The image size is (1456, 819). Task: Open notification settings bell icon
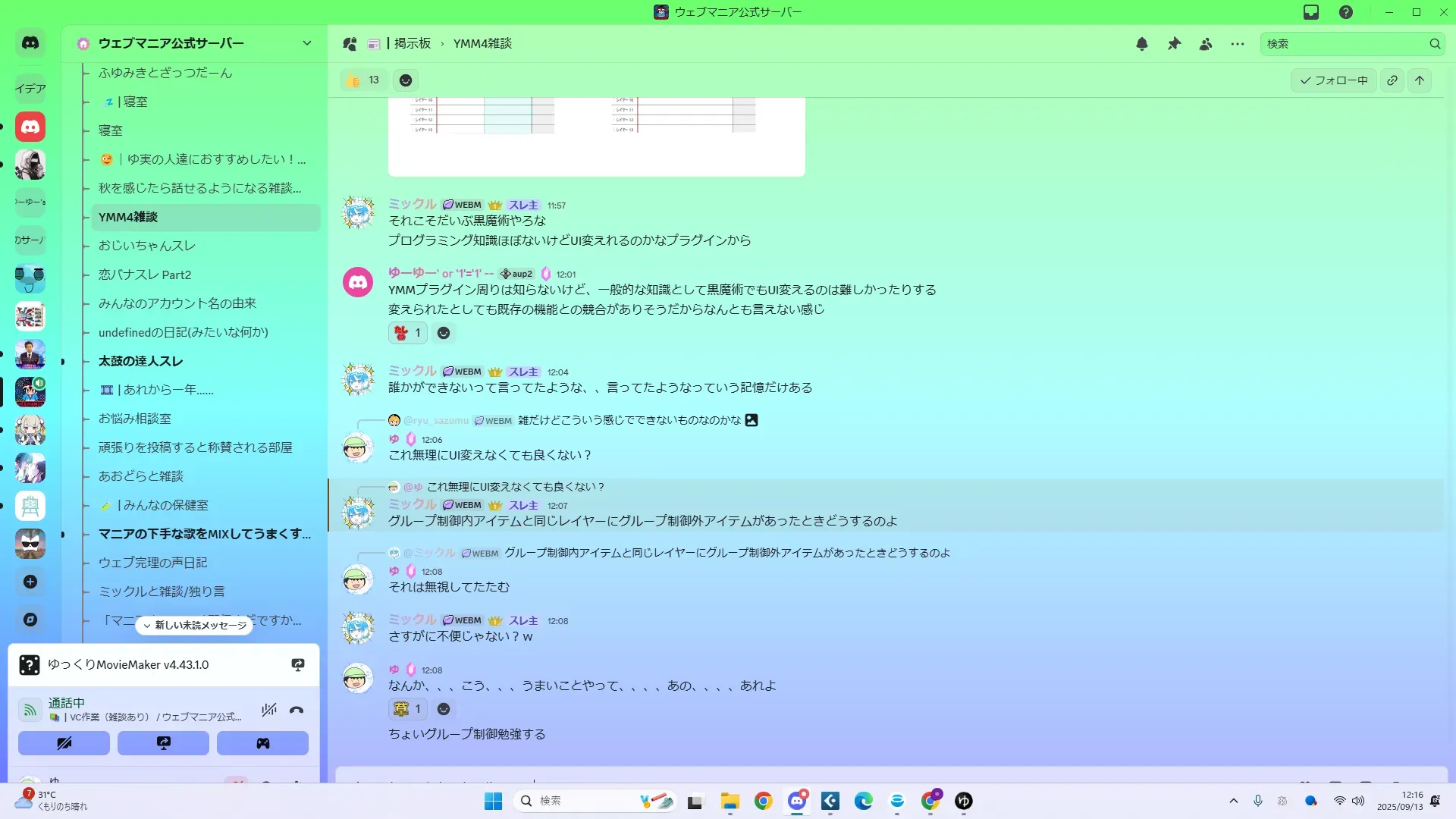pyautogui.click(x=1141, y=44)
